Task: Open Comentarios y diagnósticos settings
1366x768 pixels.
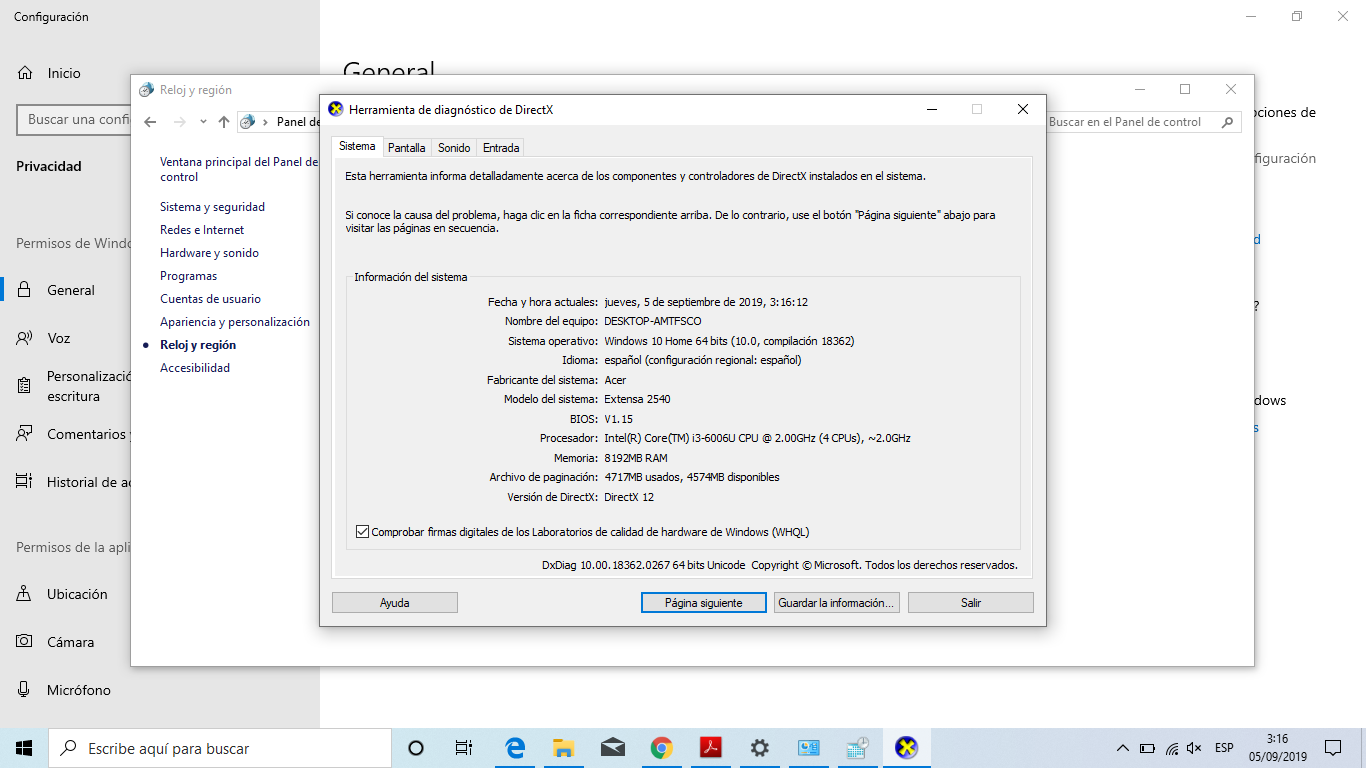Action: pyautogui.click(x=72, y=434)
